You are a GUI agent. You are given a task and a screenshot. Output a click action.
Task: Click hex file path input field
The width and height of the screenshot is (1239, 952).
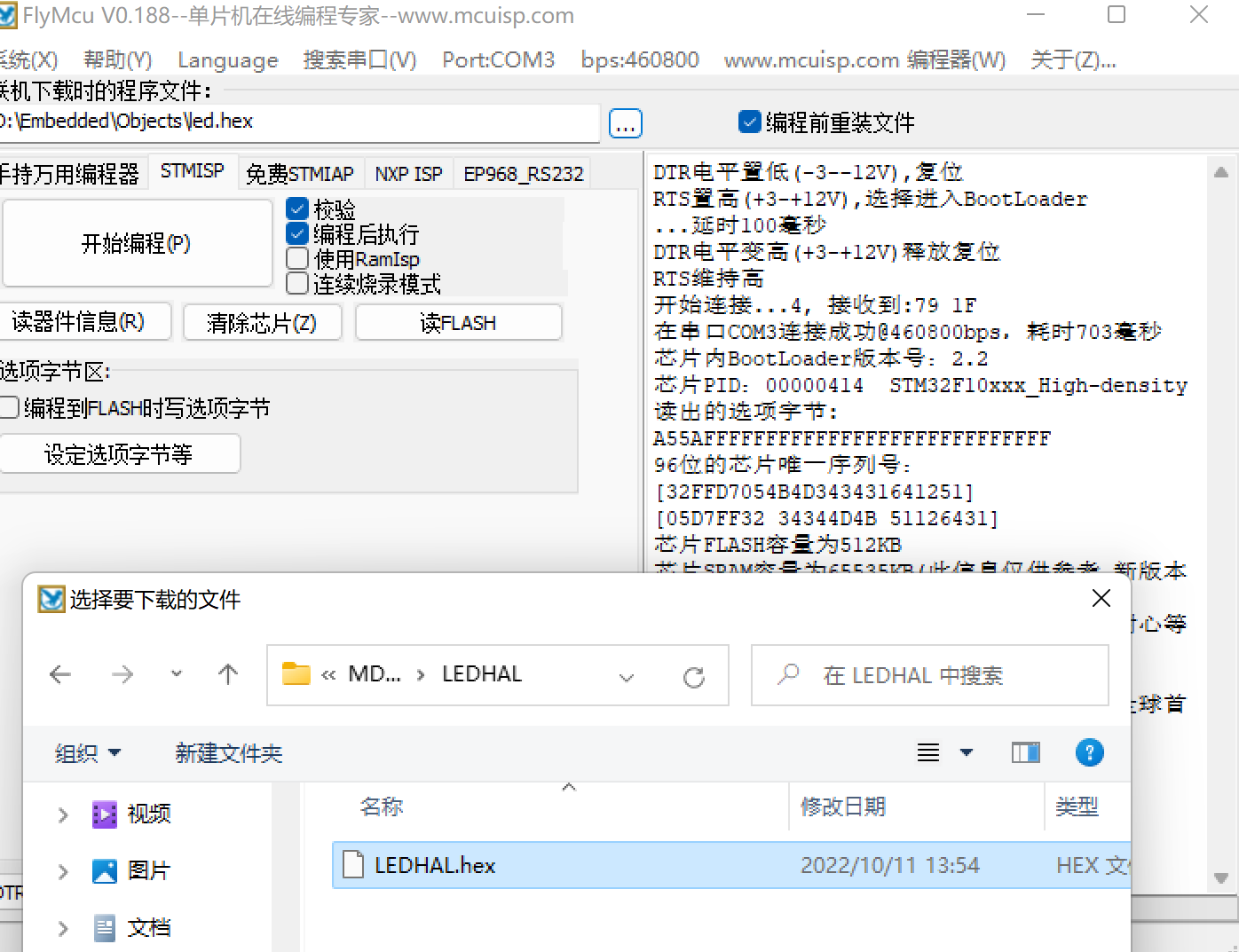299,122
